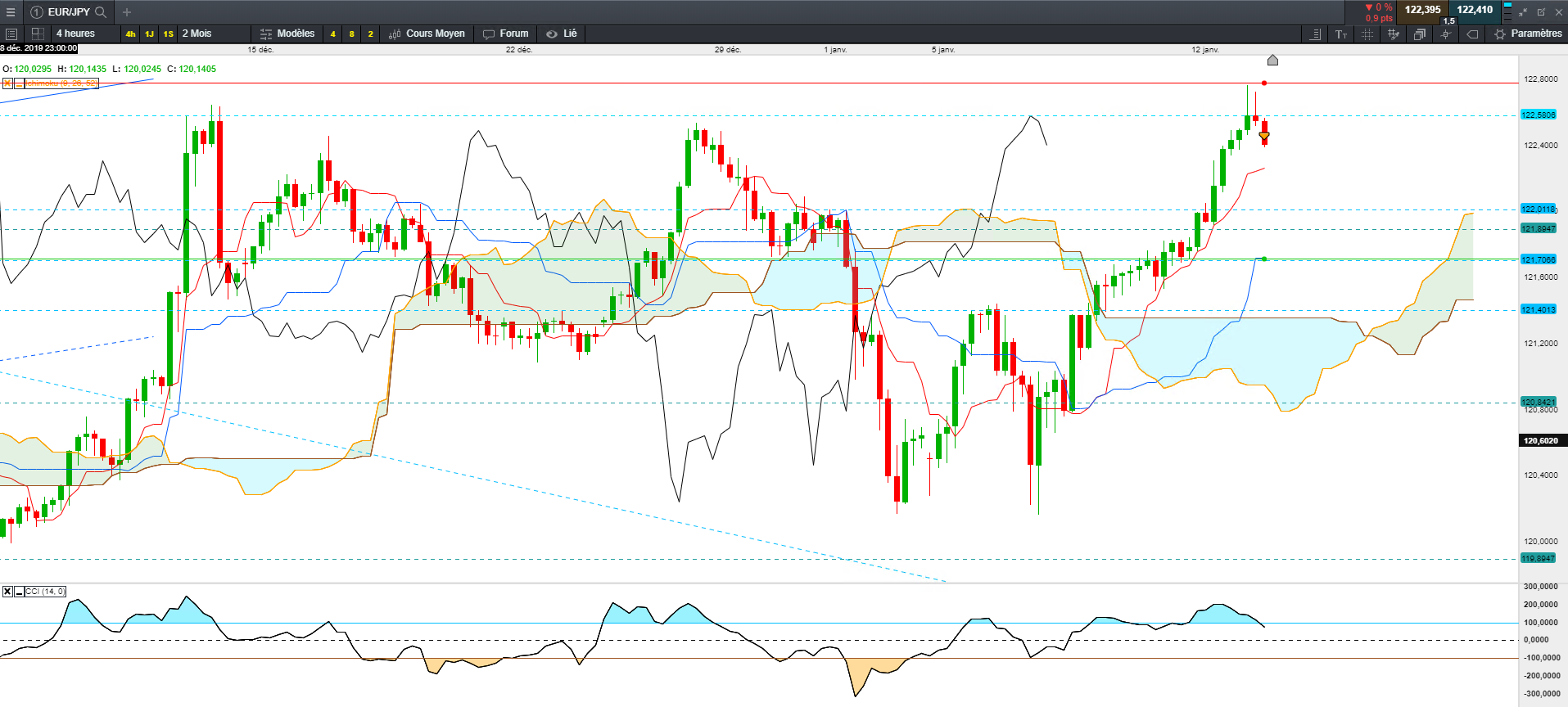The height and width of the screenshot is (707, 1568).
Task: Select the EUR/JPY instrument tab
Action: 69,12
